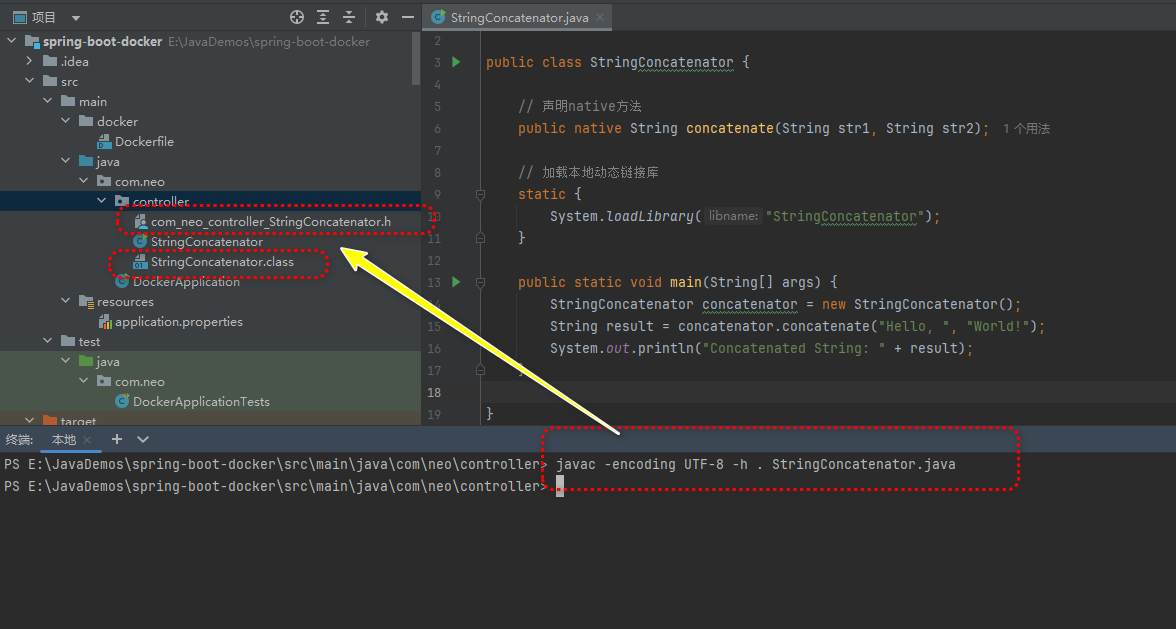The height and width of the screenshot is (629, 1176).
Task: Open DockerApplicationTests class
Action: (201, 402)
